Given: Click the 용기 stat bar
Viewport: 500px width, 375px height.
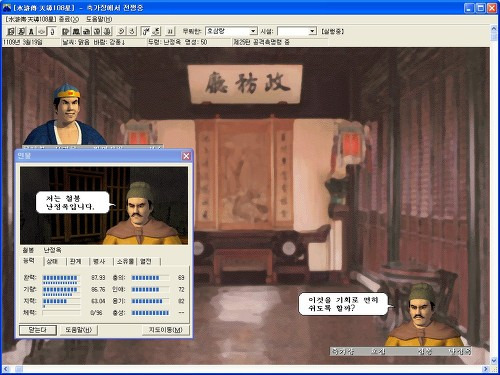Looking at the screenshot, I should click(x=150, y=301).
